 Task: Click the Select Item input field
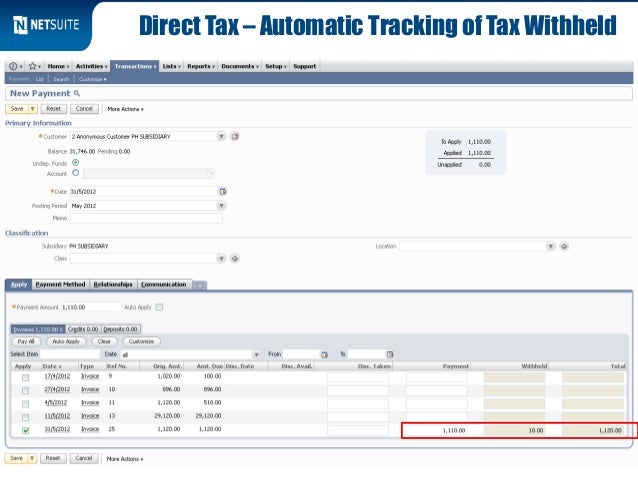pyautogui.click(x=70, y=354)
